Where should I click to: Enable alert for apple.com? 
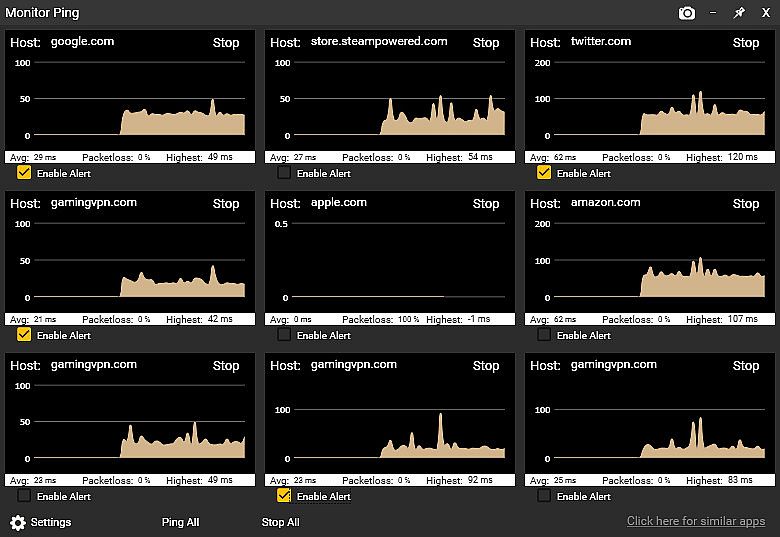tap(284, 335)
